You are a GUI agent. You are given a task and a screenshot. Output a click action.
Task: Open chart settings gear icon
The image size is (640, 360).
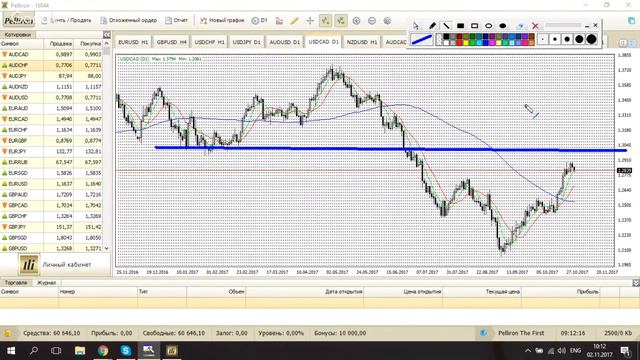tap(387, 20)
